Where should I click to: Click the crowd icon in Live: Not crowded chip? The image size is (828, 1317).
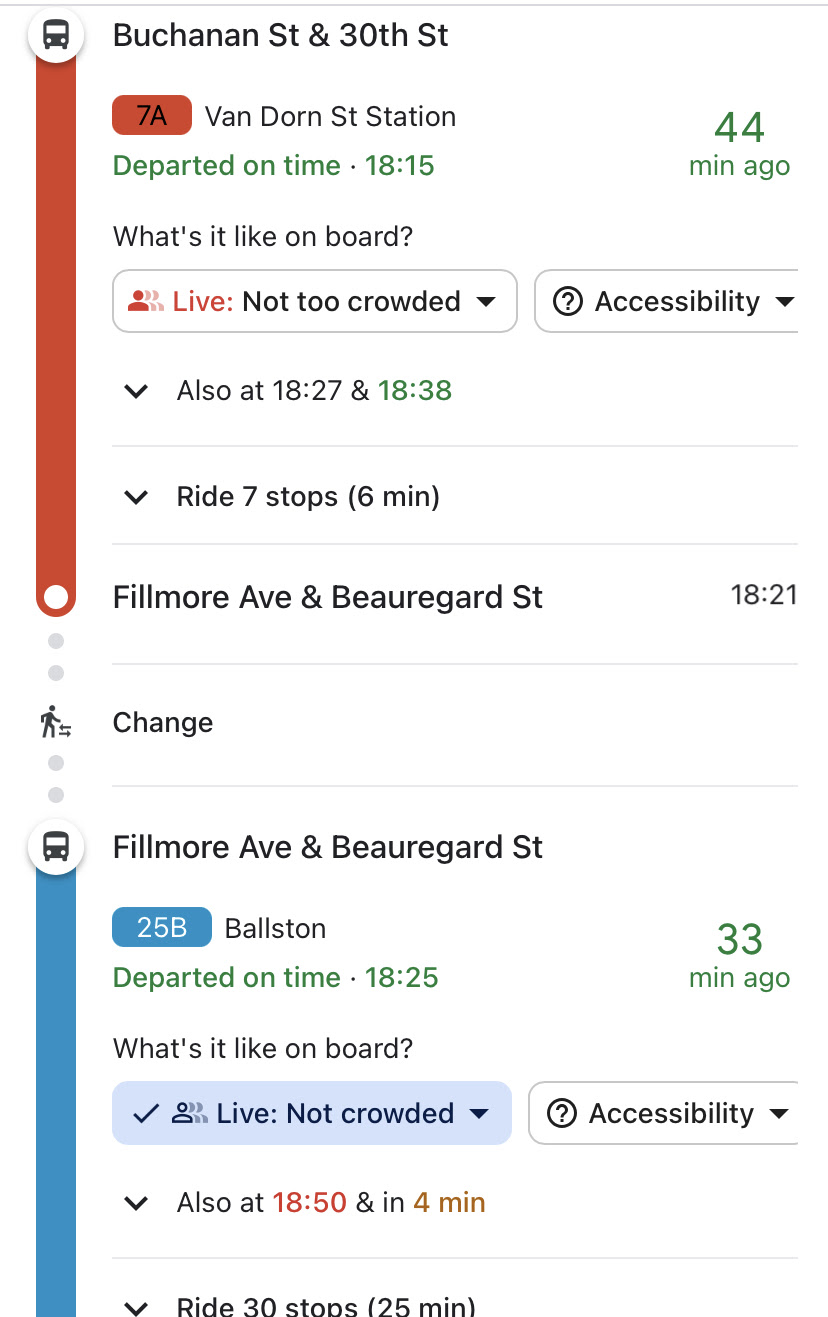coord(190,1113)
